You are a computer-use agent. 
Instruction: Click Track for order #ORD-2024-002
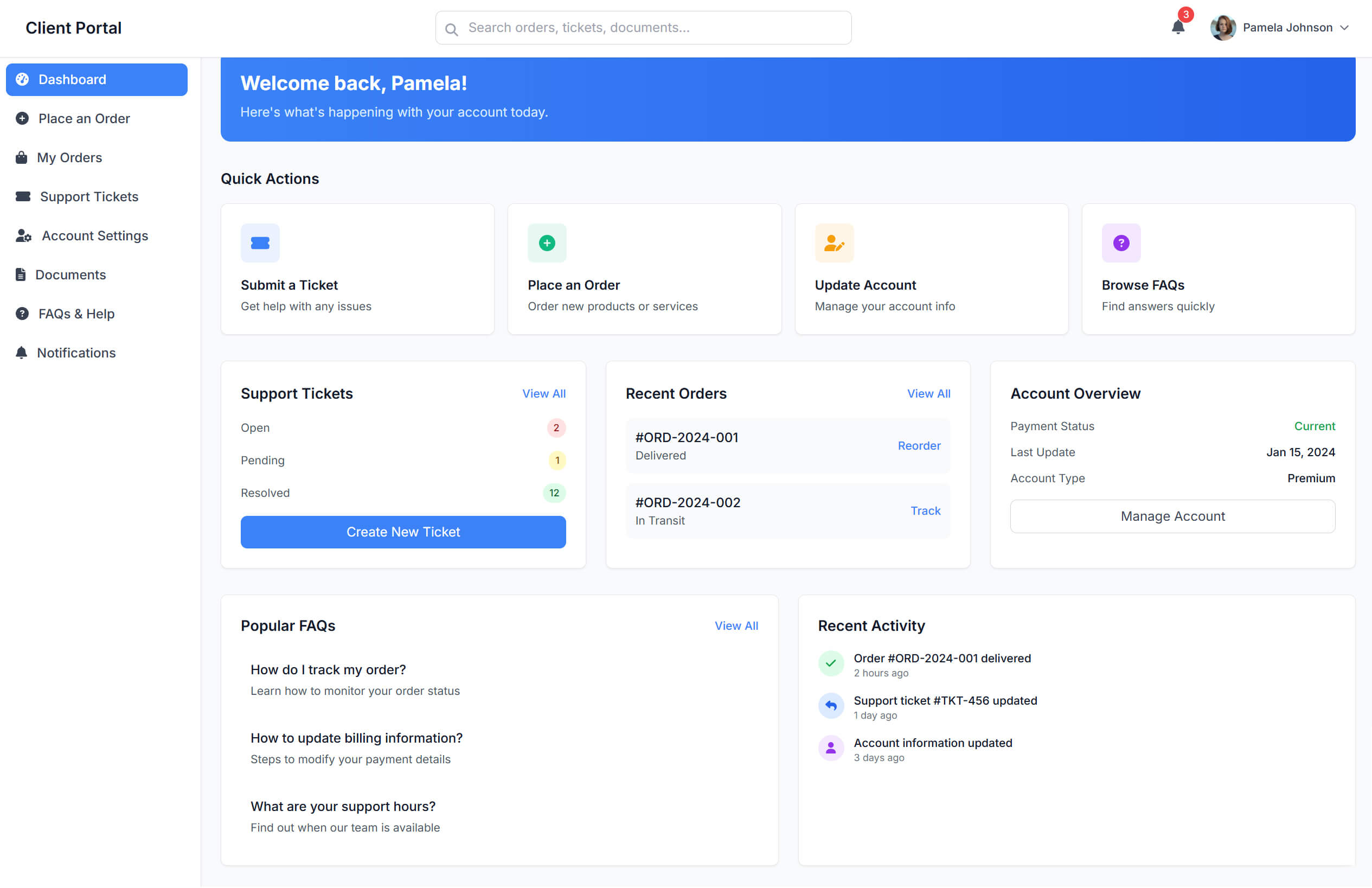pos(925,510)
